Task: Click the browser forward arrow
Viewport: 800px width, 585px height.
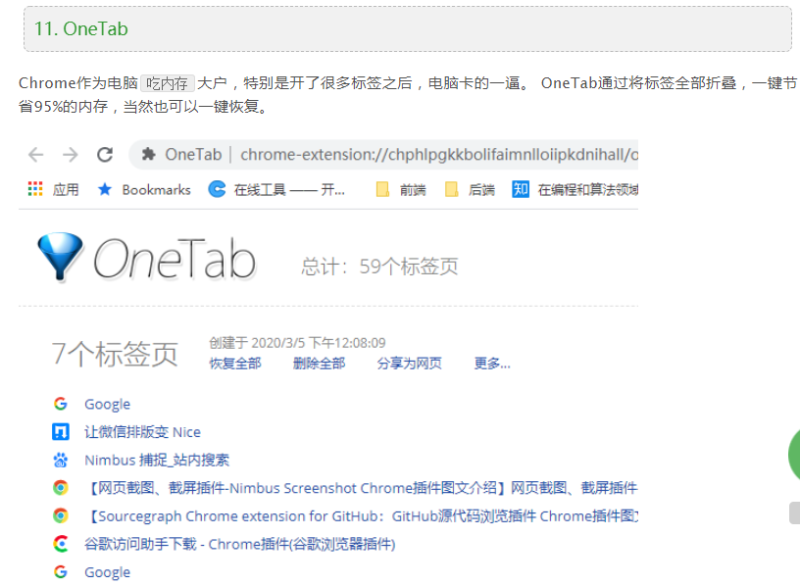Action: coord(70,154)
